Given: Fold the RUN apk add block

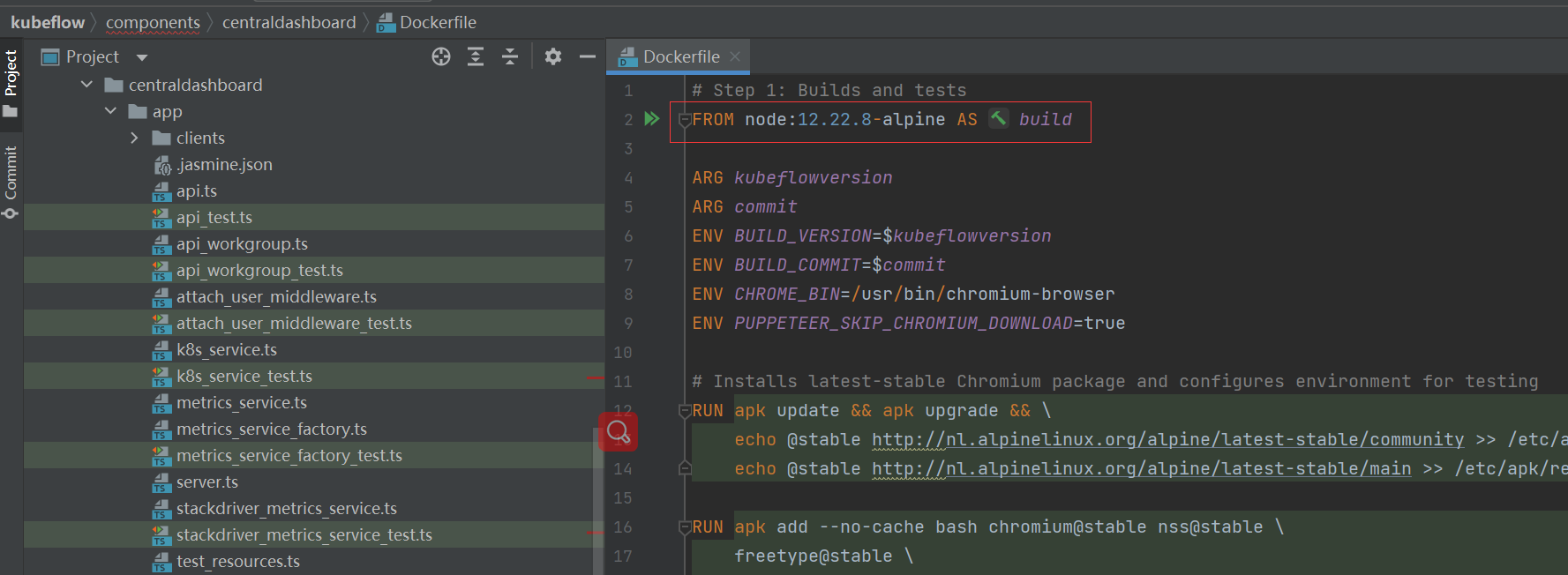Looking at the screenshot, I should (x=685, y=527).
